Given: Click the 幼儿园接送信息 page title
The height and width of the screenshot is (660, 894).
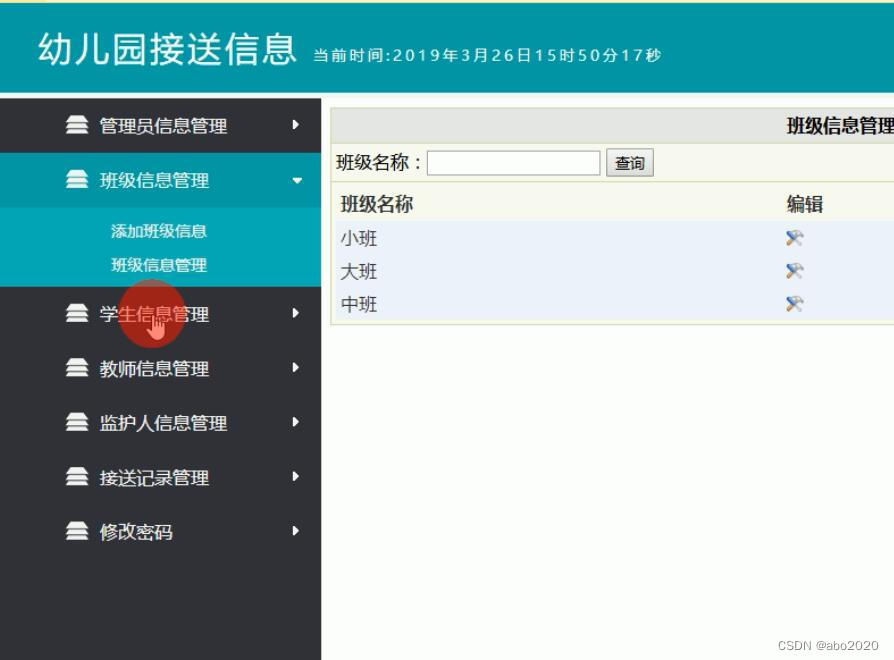Looking at the screenshot, I should [167, 49].
